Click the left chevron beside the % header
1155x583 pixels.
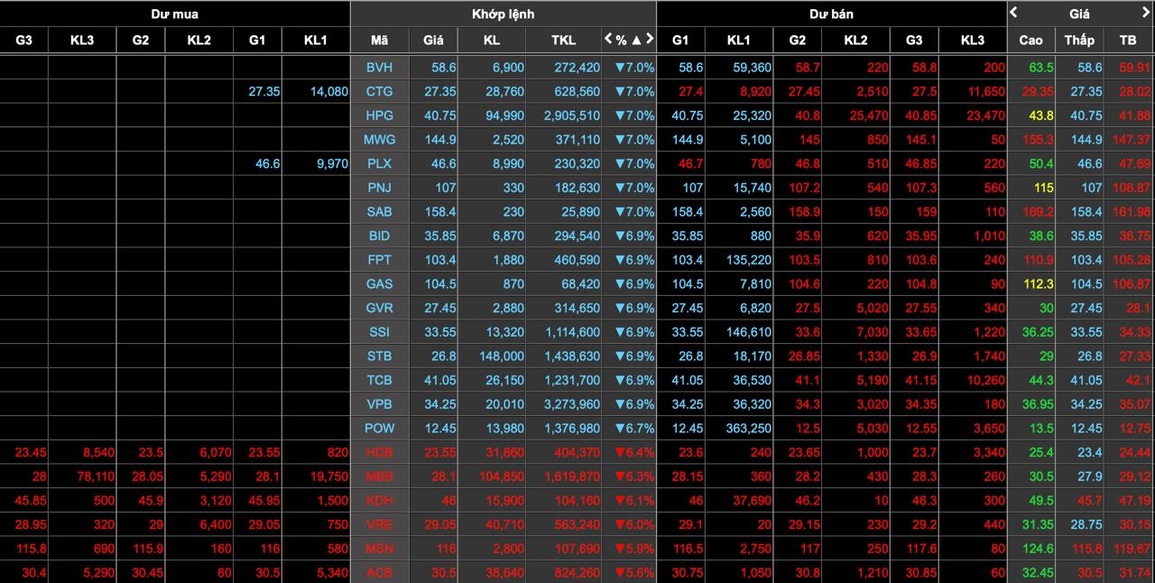[608, 39]
